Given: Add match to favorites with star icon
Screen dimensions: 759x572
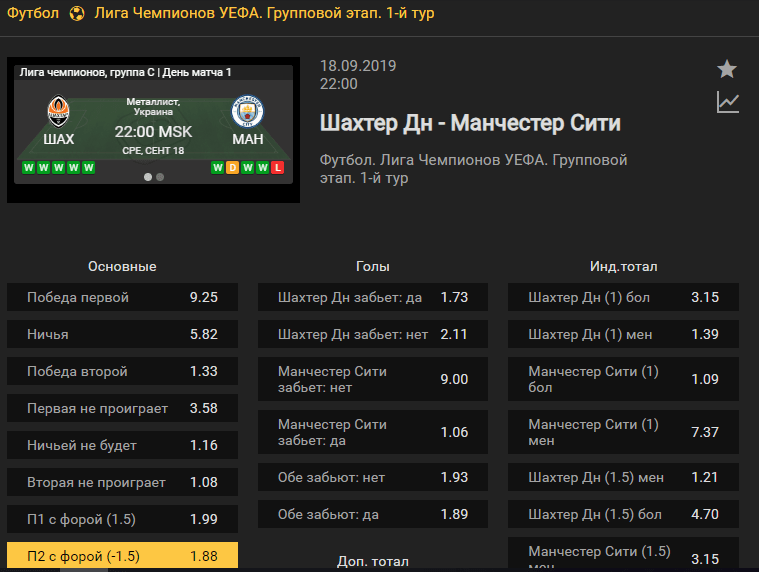Looking at the screenshot, I should [727, 69].
